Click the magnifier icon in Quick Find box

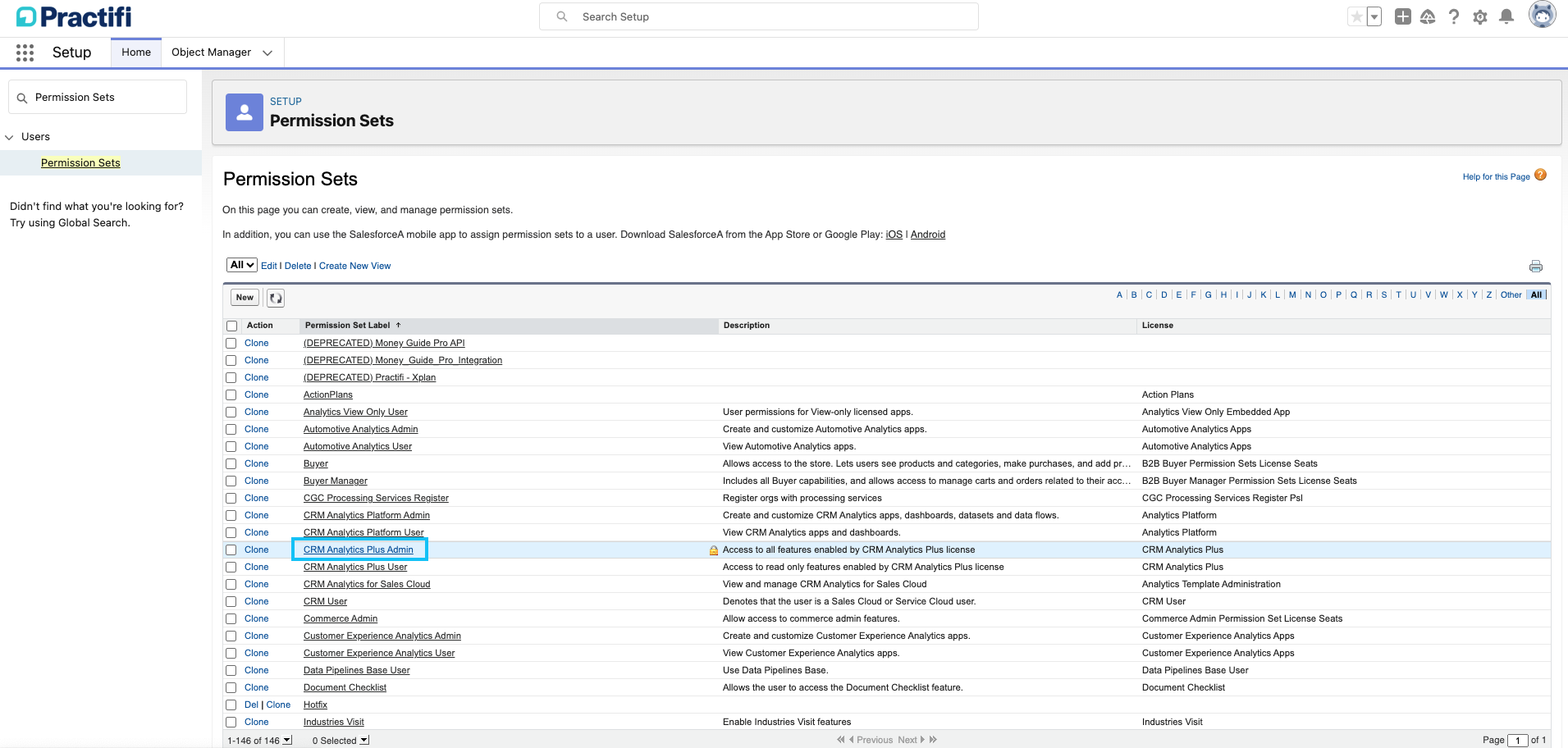pos(22,98)
